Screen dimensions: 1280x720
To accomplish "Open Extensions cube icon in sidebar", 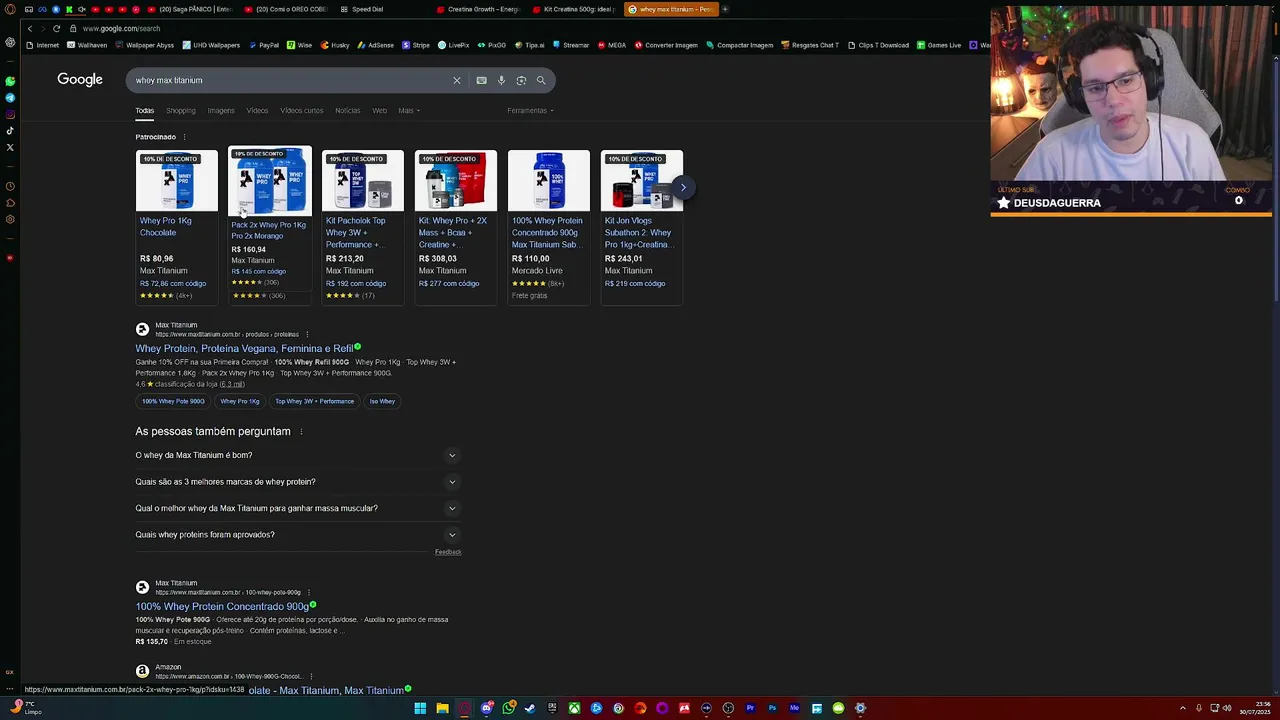I will (10, 203).
